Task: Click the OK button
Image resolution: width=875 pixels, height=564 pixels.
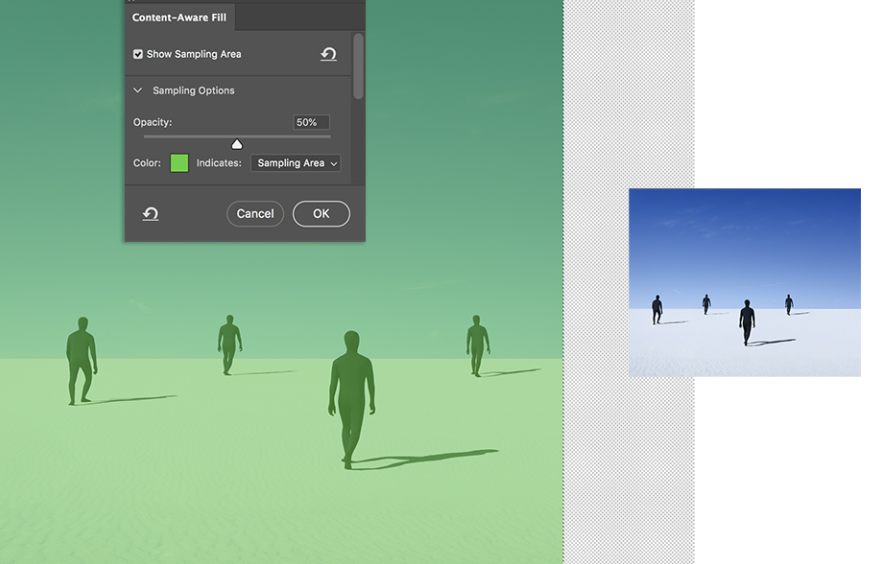Action: [x=321, y=214]
